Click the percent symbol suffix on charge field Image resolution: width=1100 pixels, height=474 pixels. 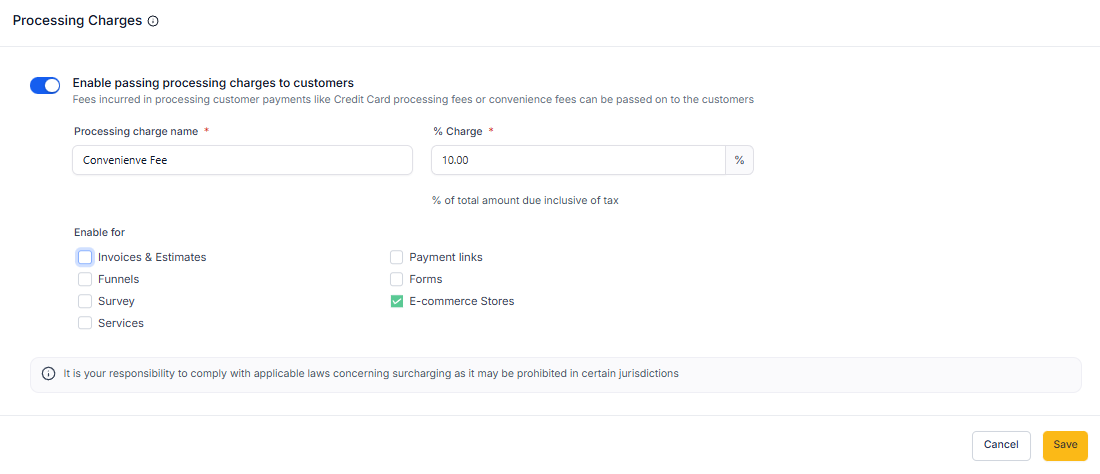point(739,160)
